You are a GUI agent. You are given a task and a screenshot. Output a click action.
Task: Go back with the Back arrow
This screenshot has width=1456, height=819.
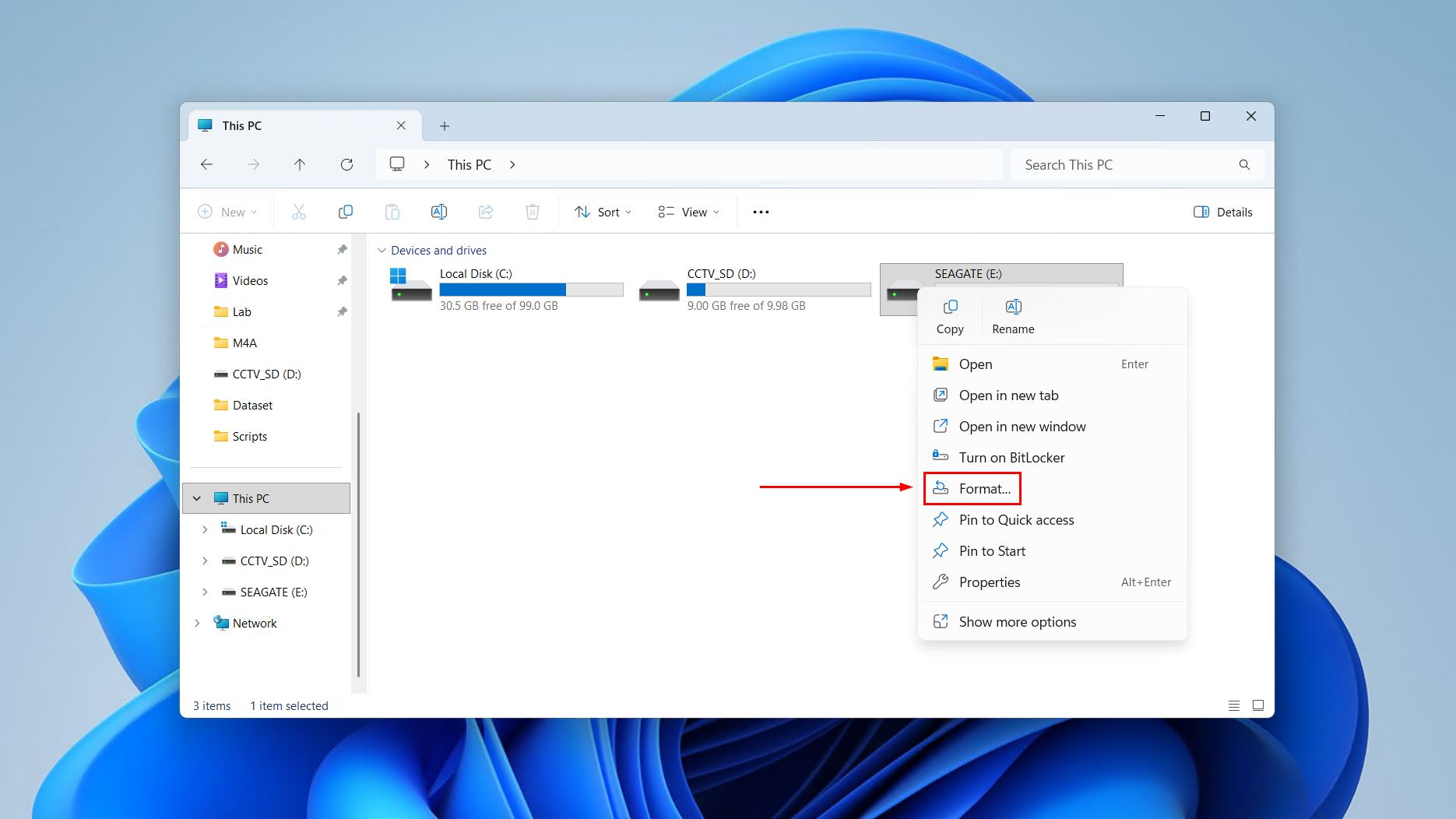tap(206, 164)
